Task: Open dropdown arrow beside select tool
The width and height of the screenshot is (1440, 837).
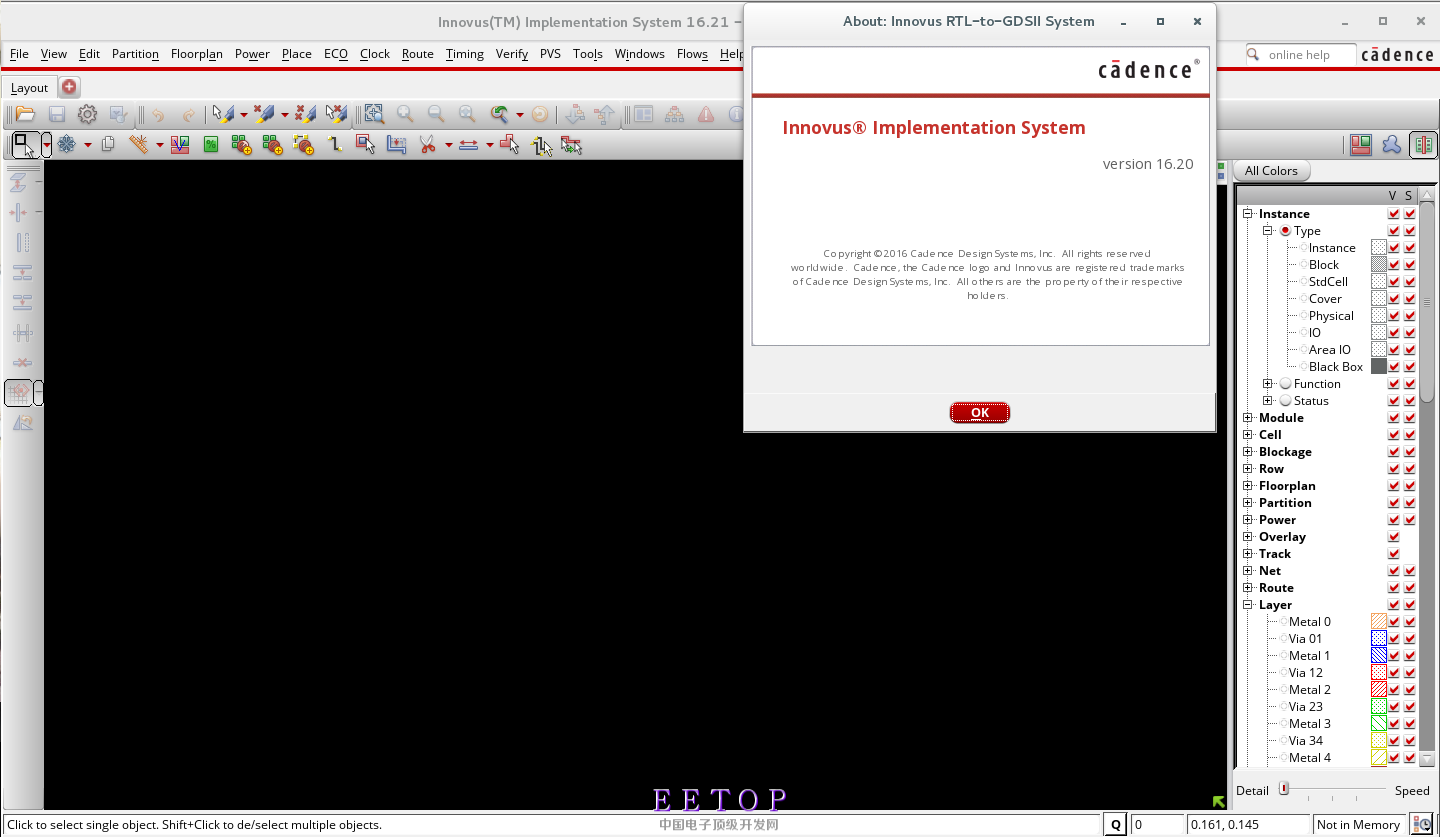Action: pyautogui.click(x=46, y=145)
